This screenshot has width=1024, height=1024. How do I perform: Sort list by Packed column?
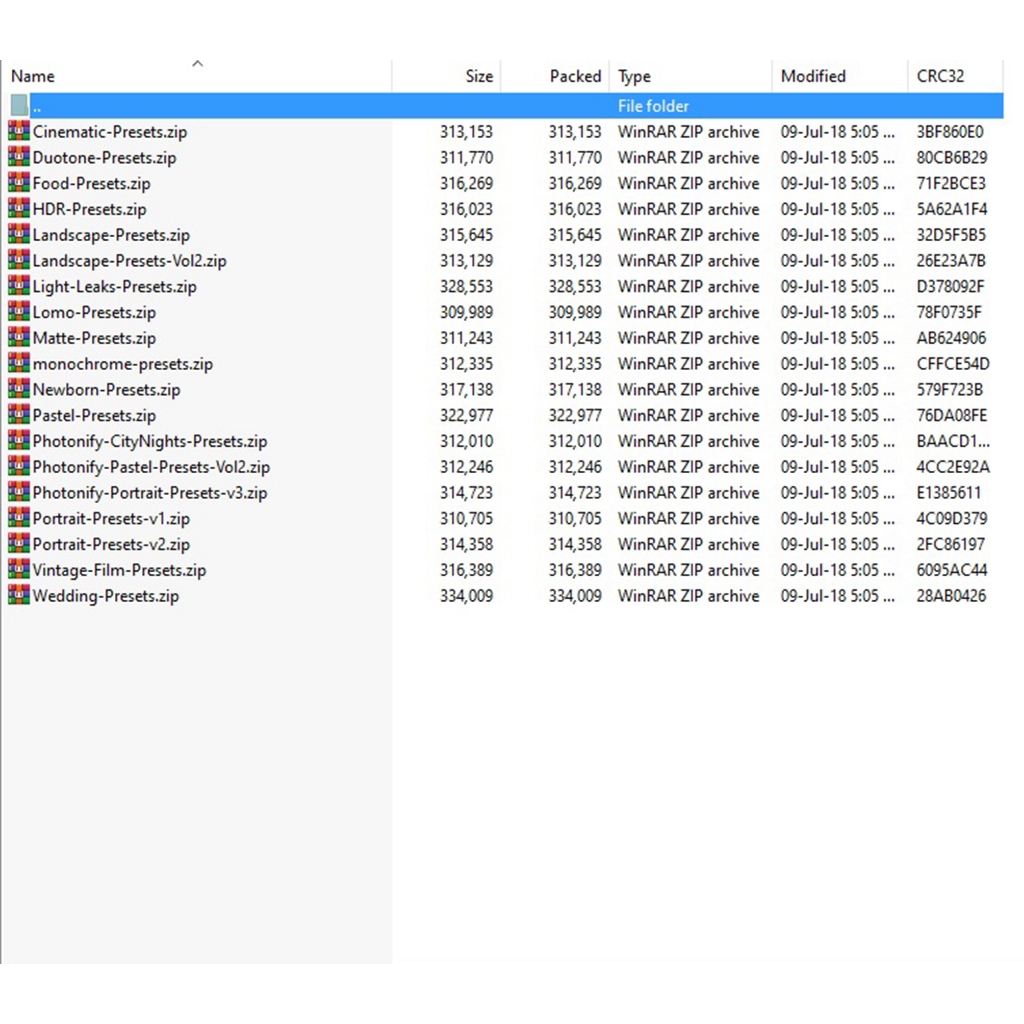point(575,76)
